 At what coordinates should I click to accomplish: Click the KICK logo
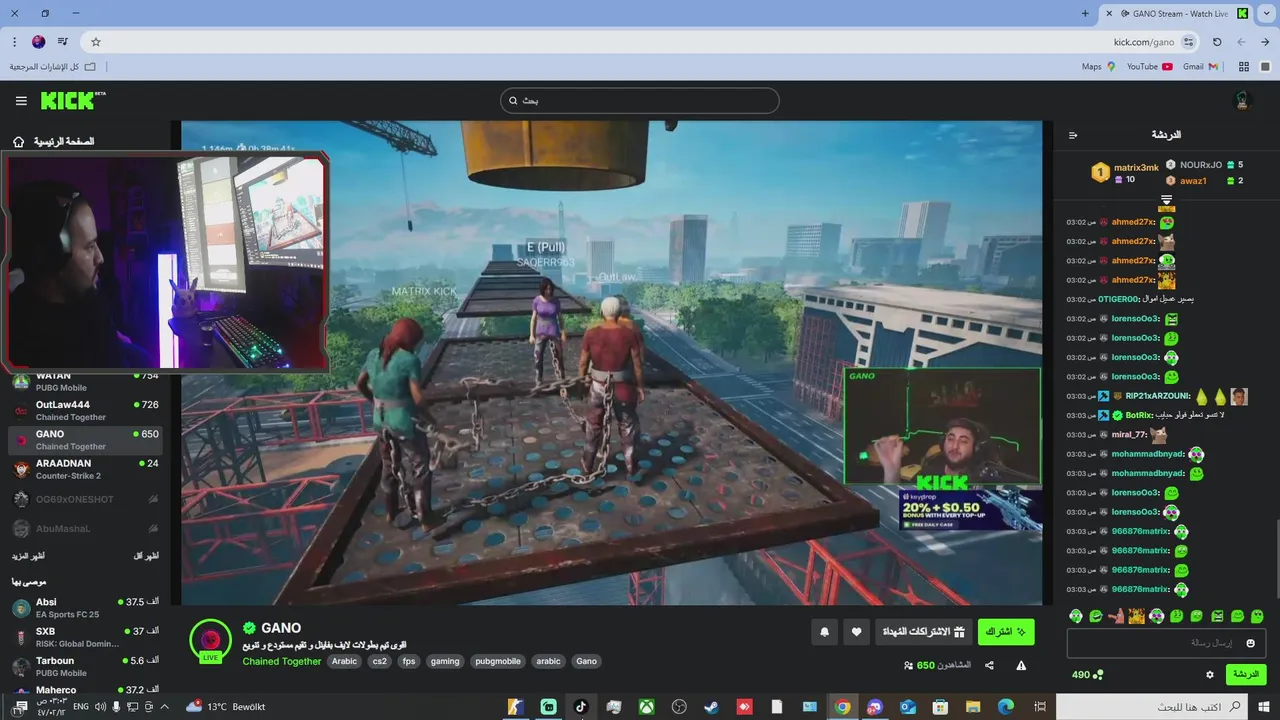pyautogui.click(x=72, y=100)
